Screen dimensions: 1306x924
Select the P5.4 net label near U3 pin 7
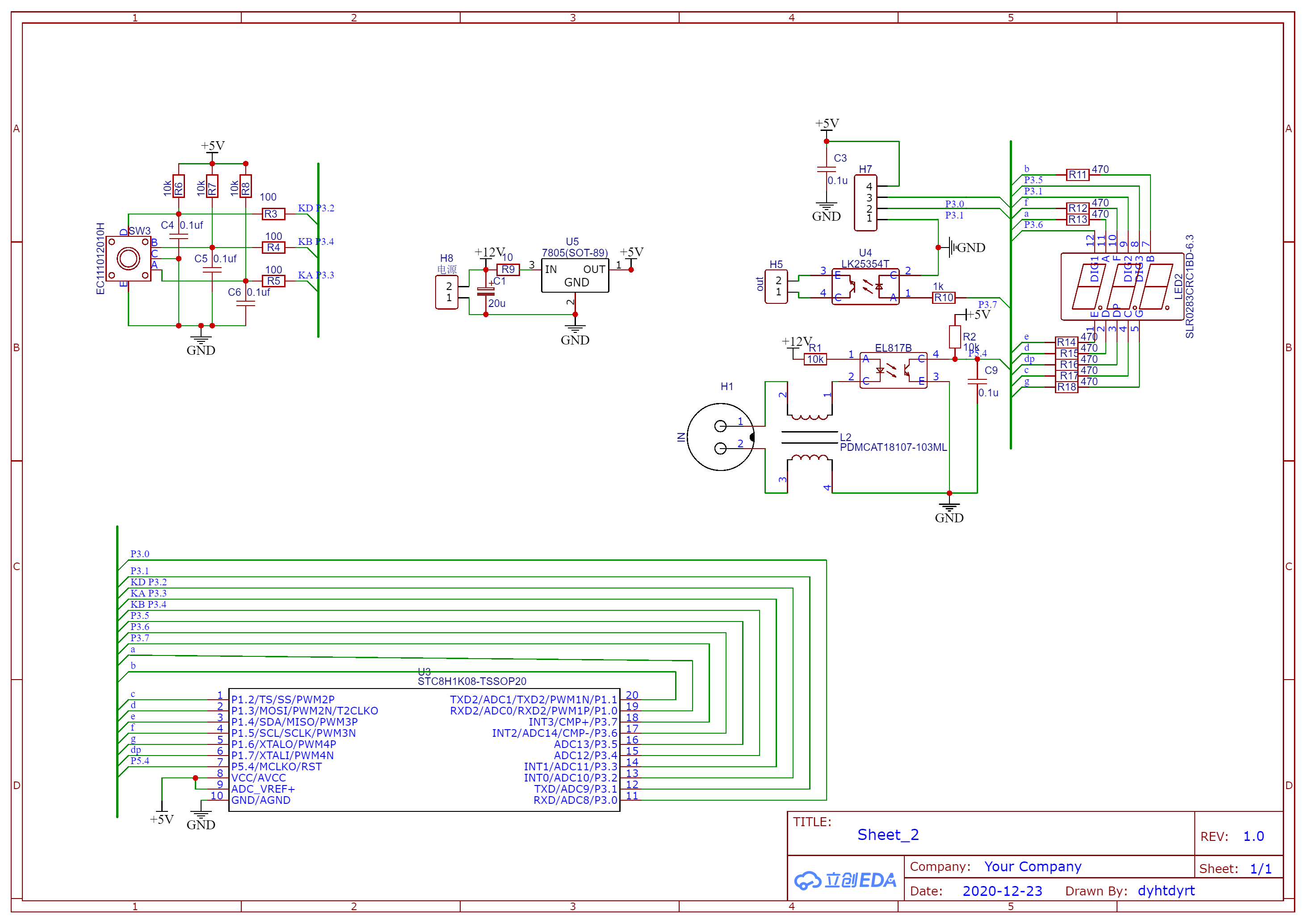click(x=140, y=761)
